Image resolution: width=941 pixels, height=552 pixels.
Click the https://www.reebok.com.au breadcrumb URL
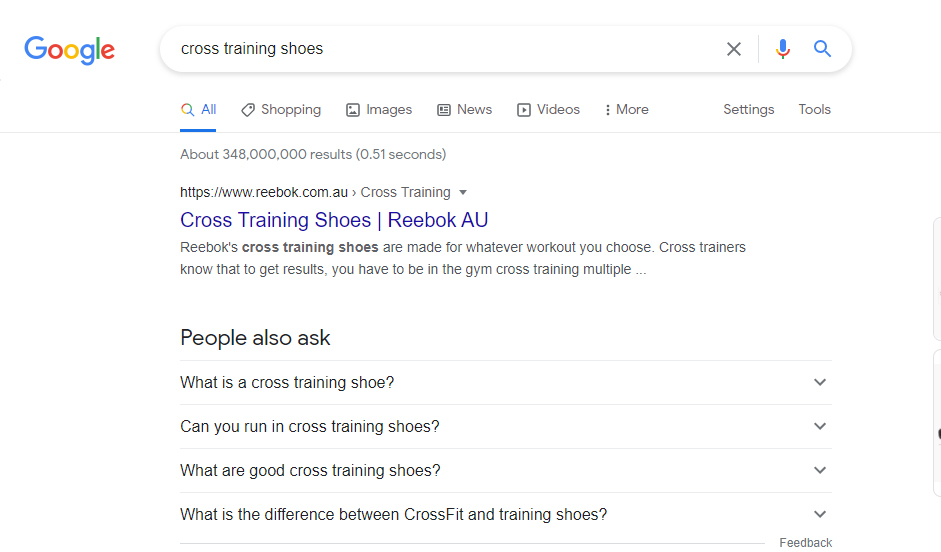(x=264, y=193)
